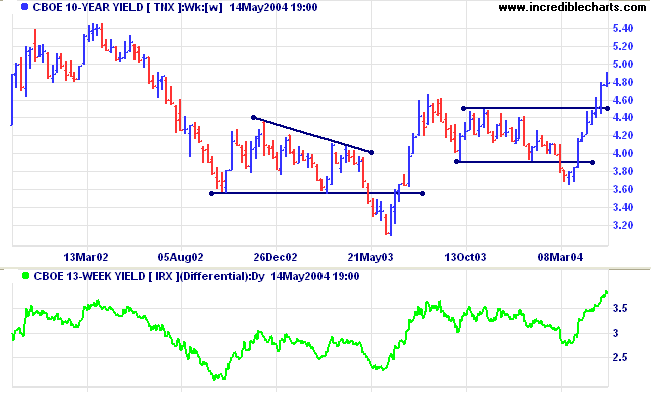This screenshot has width=651, height=395.
Task: Select the 3.90 support line's left endpoint
Action: (457, 162)
